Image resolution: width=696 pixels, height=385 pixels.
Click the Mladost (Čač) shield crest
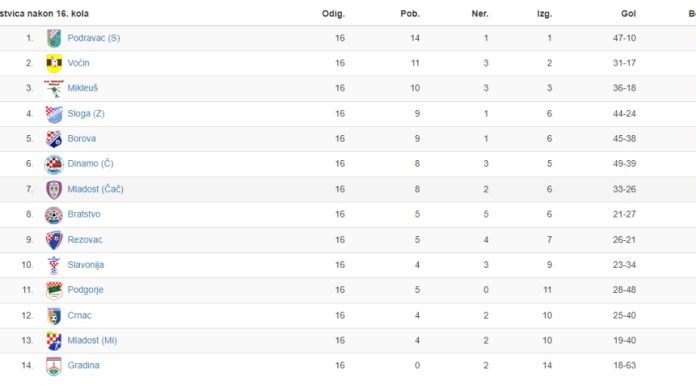[54, 189]
